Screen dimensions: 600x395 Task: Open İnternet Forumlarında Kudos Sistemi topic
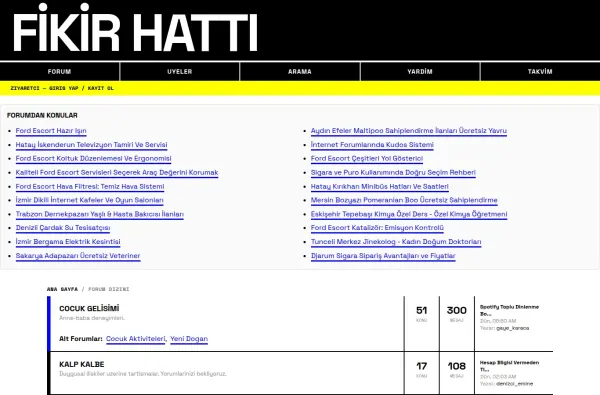click(x=372, y=145)
